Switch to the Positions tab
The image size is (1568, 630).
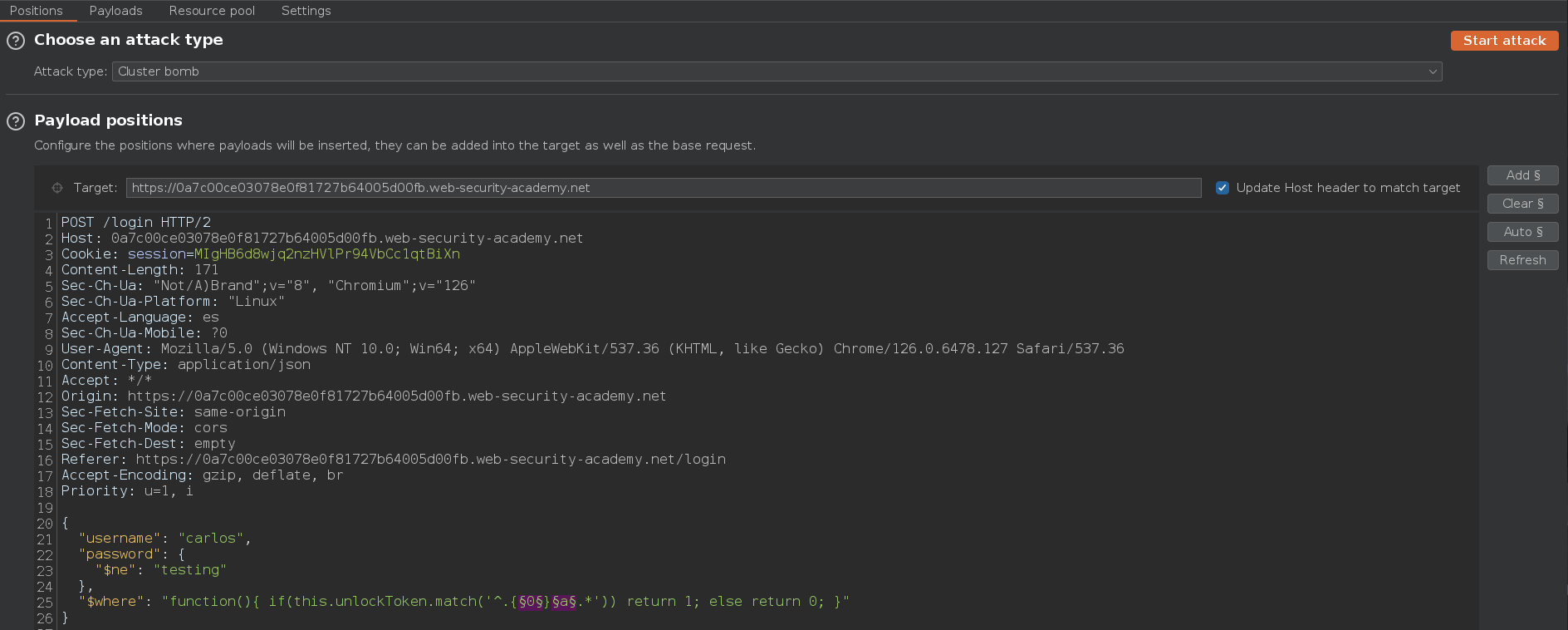point(37,11)
